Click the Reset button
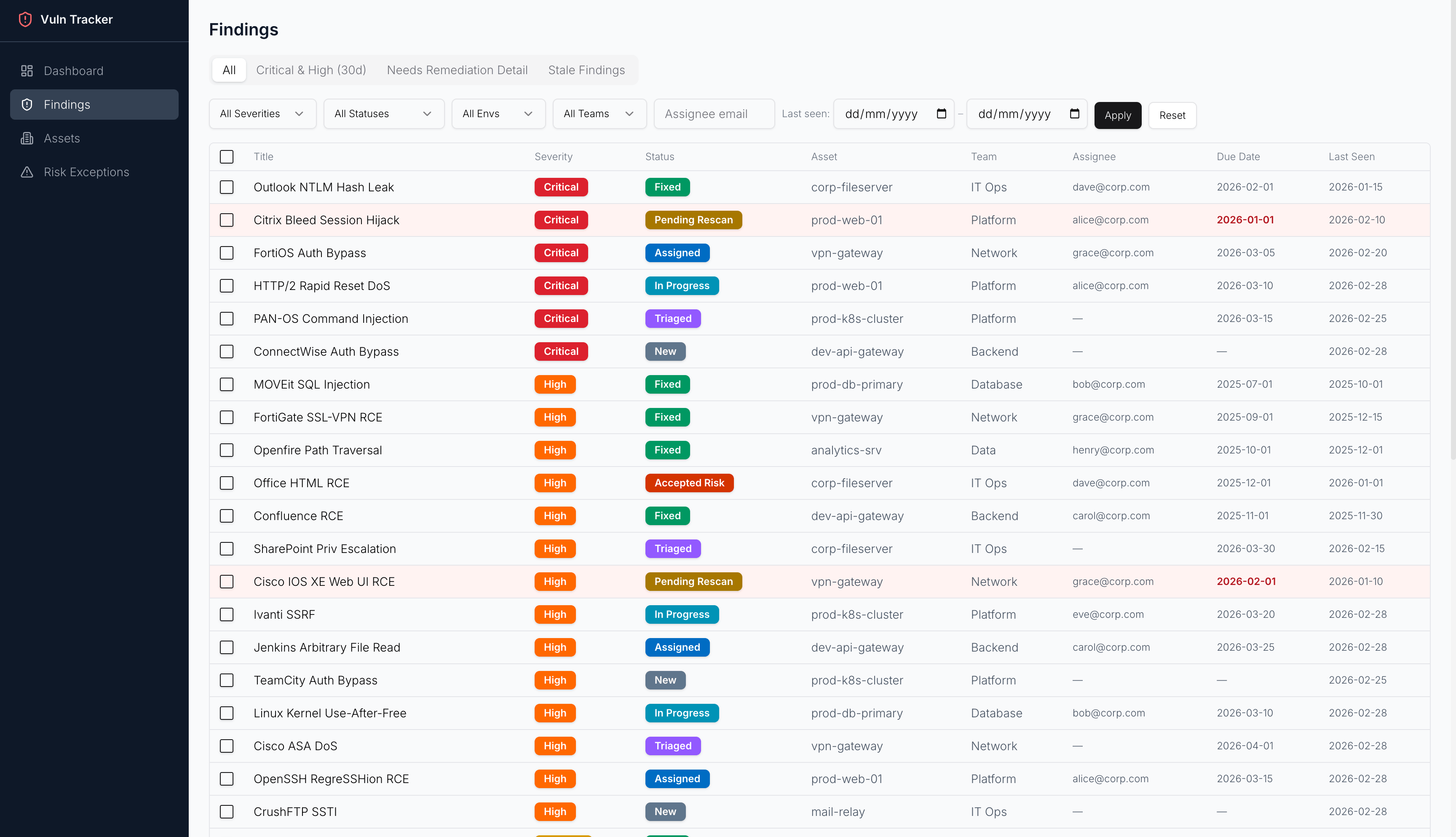The width and height of the screenshot is (1456, 837). pos(1172,115)
